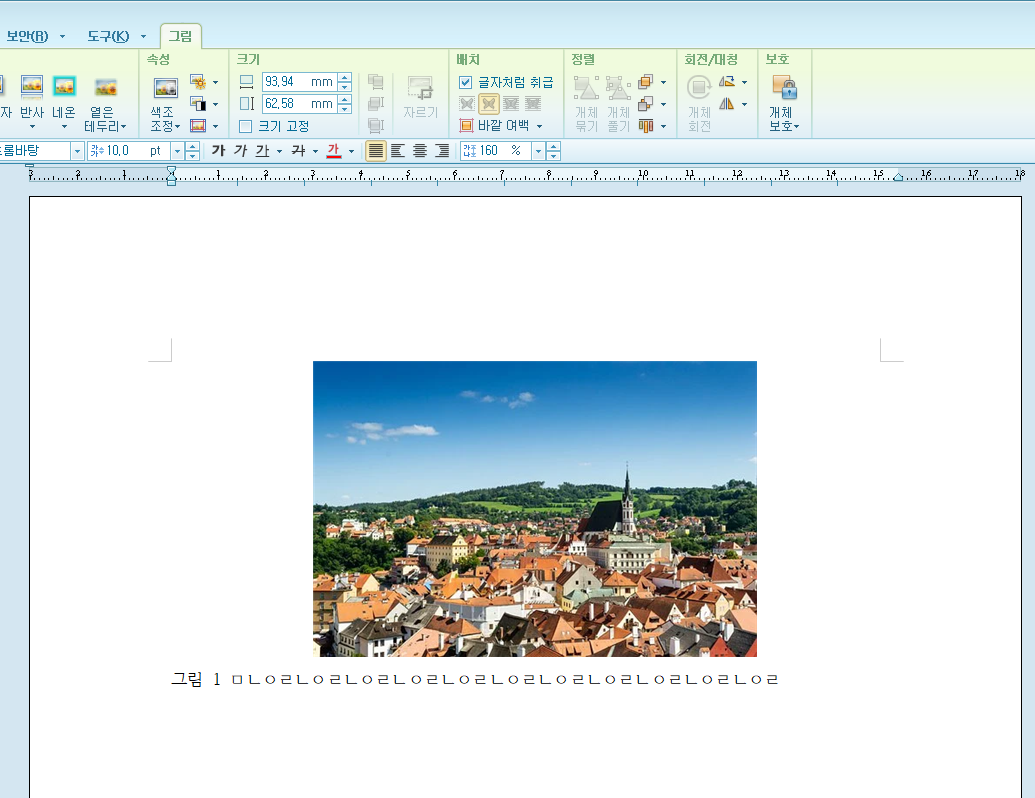Screen dimensions: 1035x798
Task: Click the 자르기 crop tool
Action: coord(420,98)
